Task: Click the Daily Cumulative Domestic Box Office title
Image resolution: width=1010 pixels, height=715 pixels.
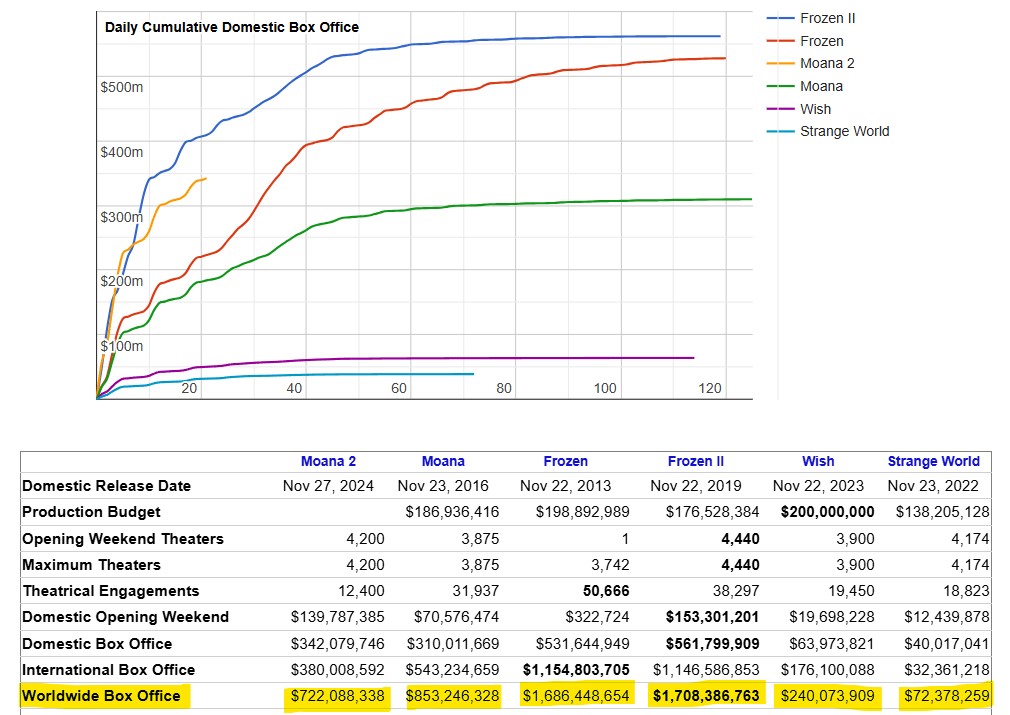Action: 231,27
